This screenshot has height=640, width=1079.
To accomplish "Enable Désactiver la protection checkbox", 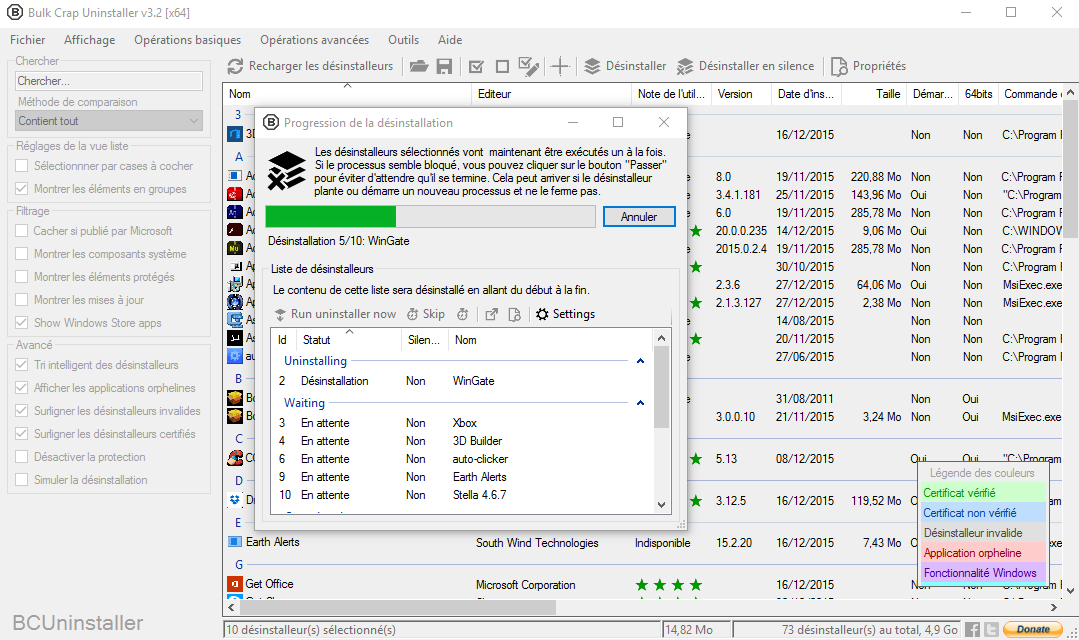I will click(22, 457).
